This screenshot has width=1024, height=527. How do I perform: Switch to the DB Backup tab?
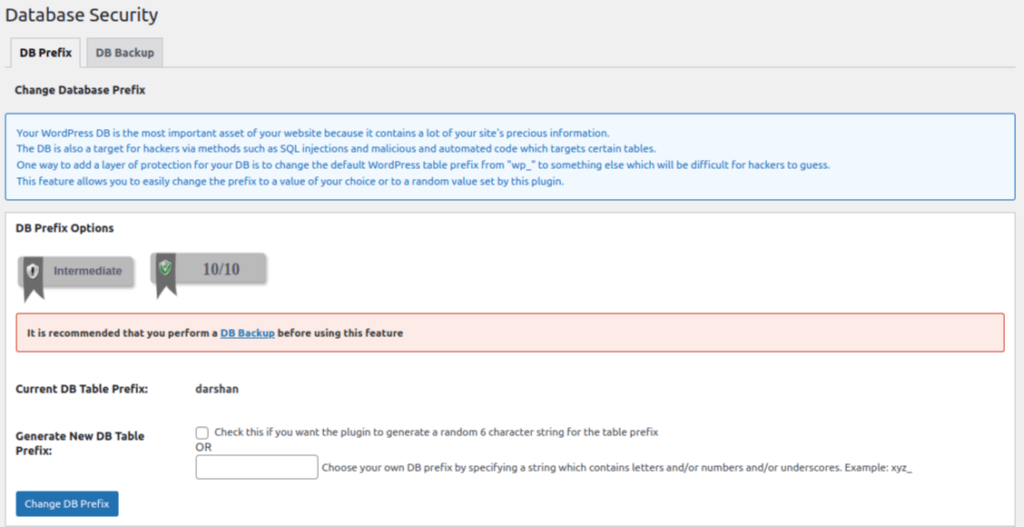[x=125, y=53]
